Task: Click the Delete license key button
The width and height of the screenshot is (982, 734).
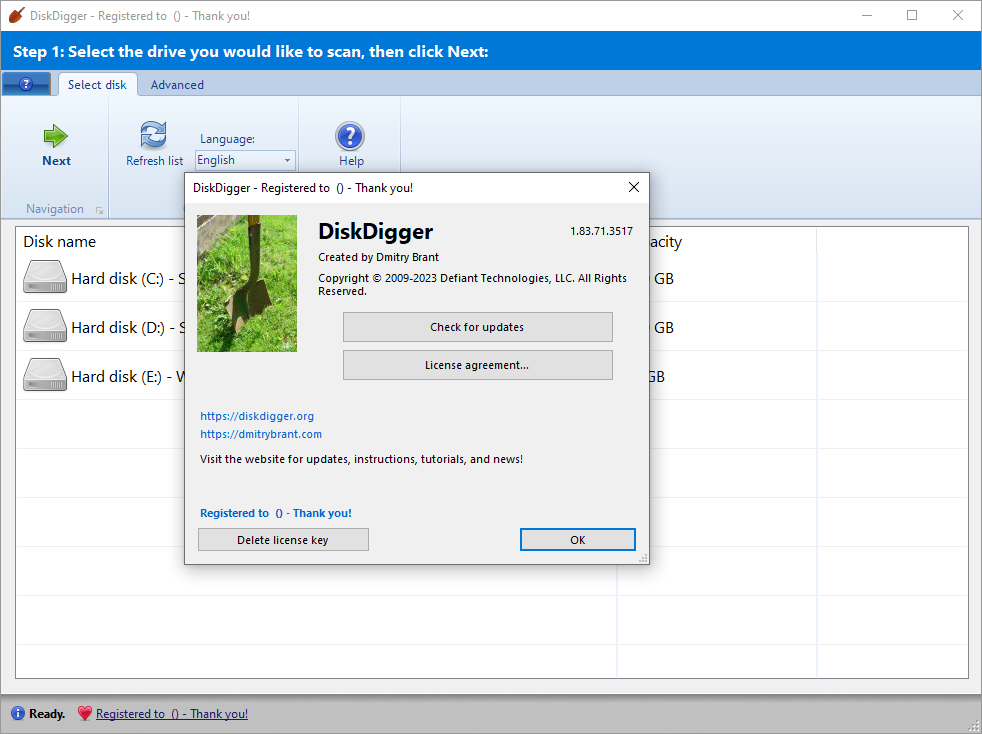Action: (283, 540)
